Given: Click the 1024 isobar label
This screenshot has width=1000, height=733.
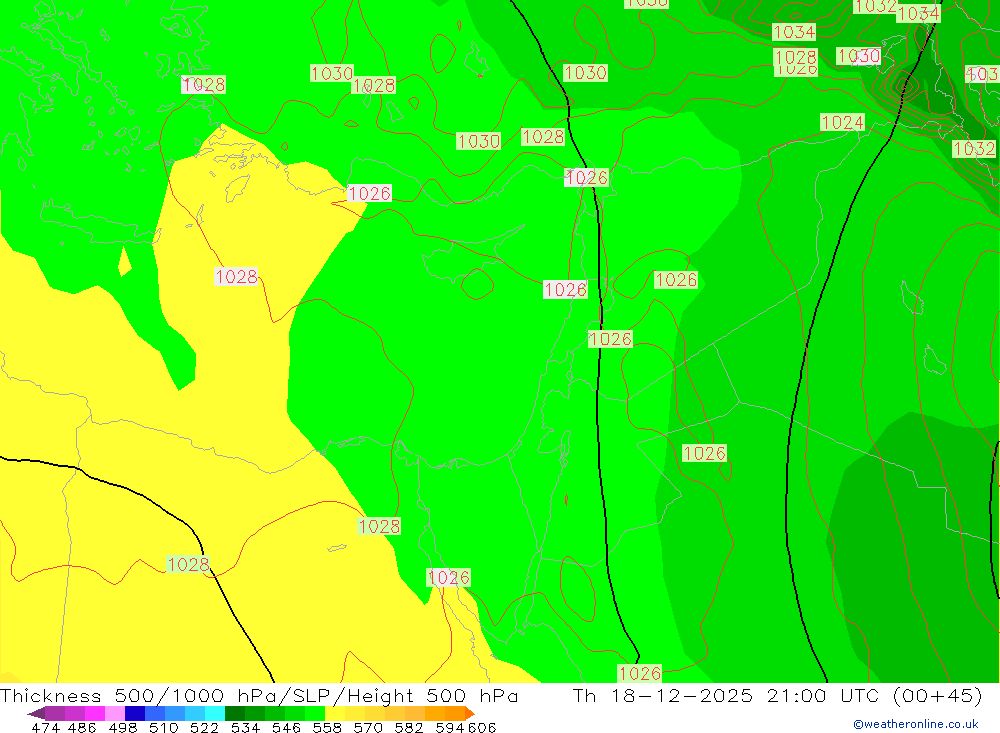Looking at the screenshot, I should point(842,122).
